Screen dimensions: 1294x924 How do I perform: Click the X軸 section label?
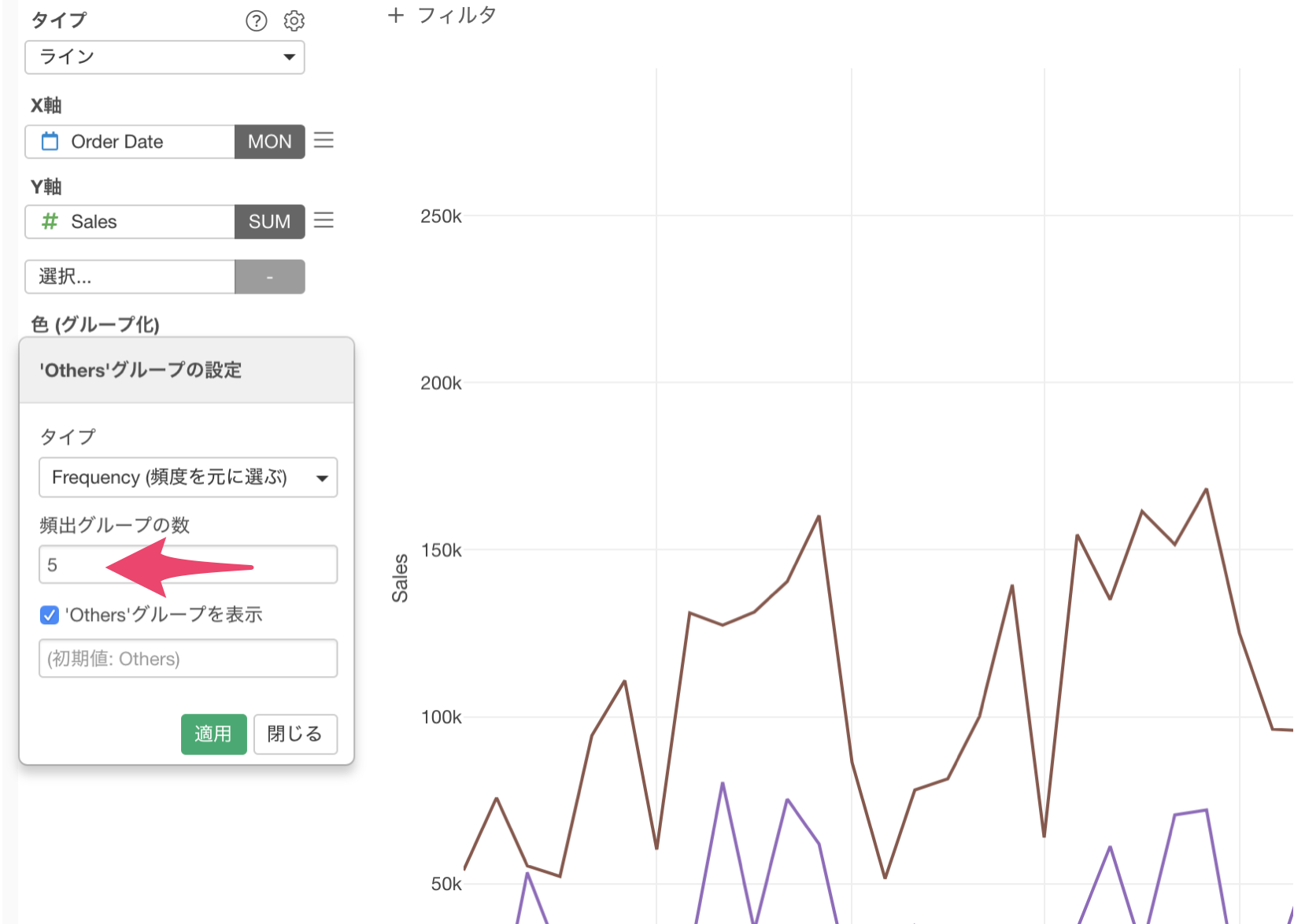(46, 105)
